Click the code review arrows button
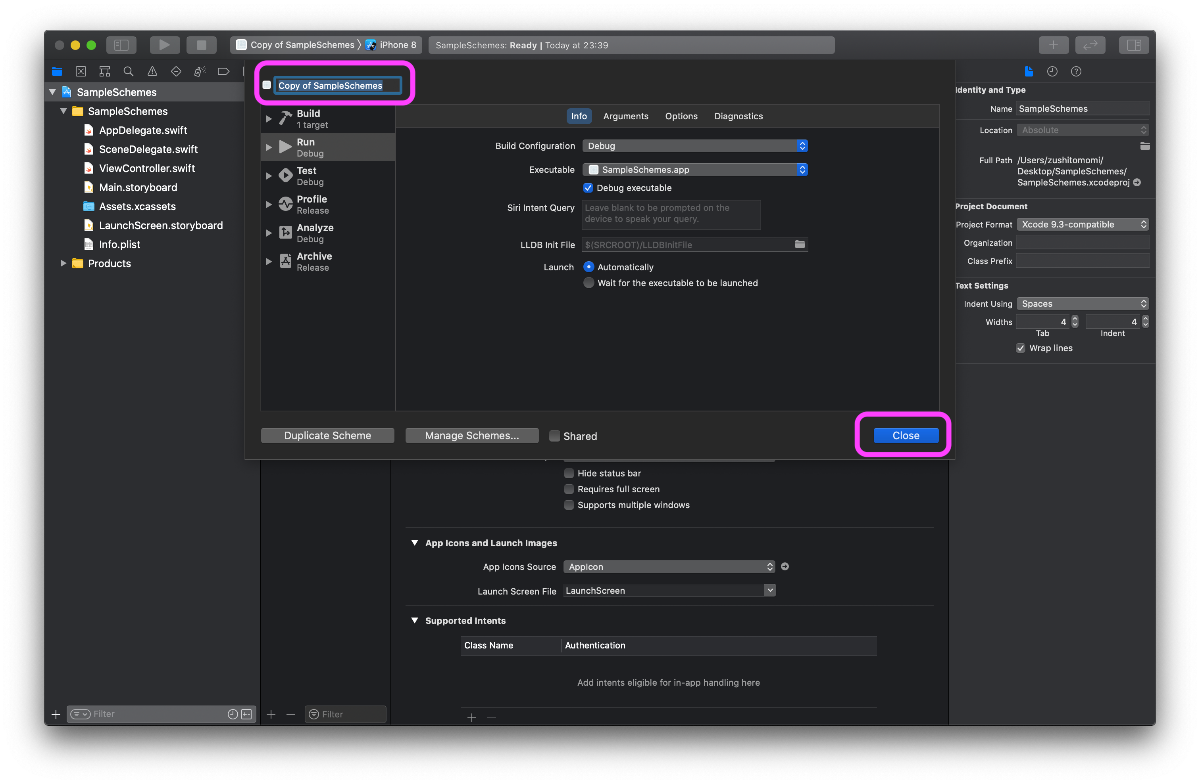Image resolution: width=1200 pixels, height=784 pixels. click(x=1090, y=45)
